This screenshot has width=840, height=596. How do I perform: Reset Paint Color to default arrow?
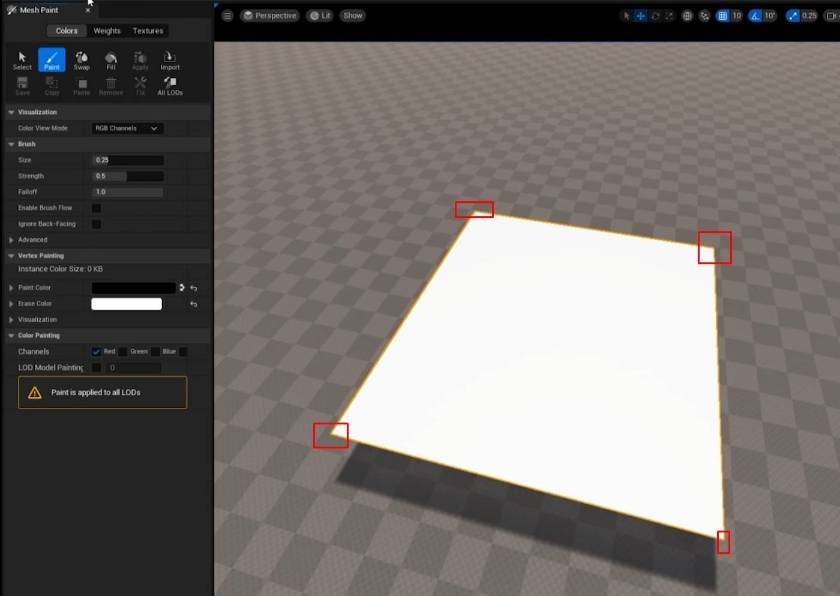193,288
